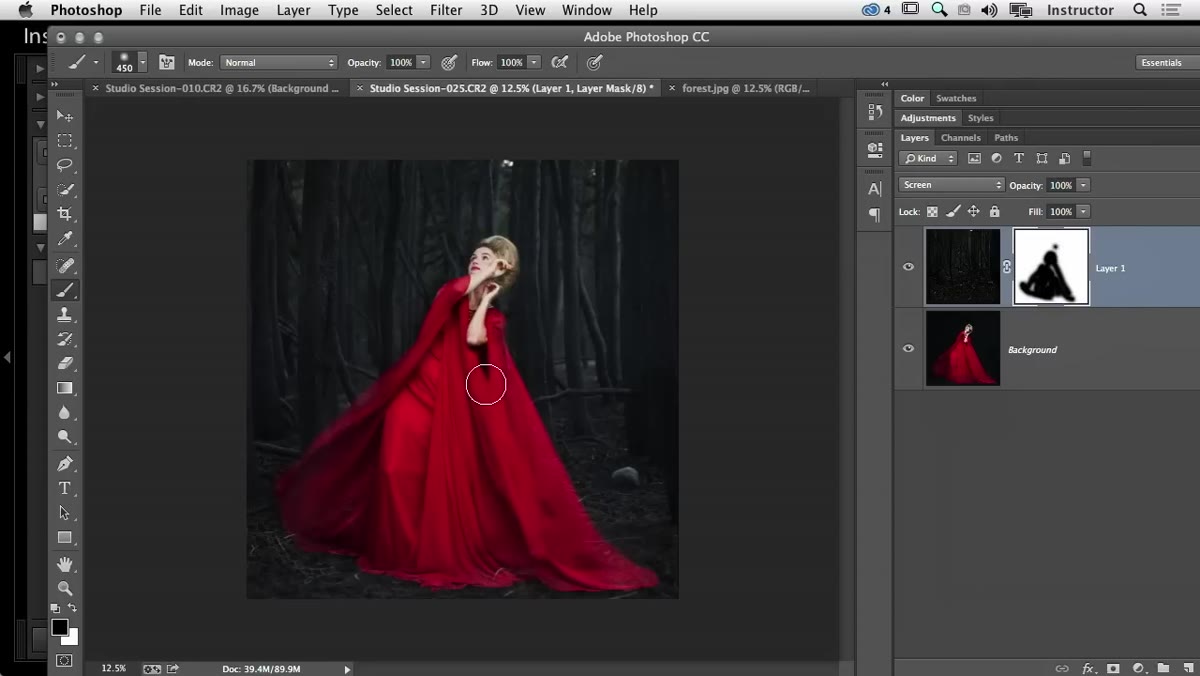The width and height of the screenshot is (1200, 676).
Task: Select the Pen tool
Action: click(65, 464)
